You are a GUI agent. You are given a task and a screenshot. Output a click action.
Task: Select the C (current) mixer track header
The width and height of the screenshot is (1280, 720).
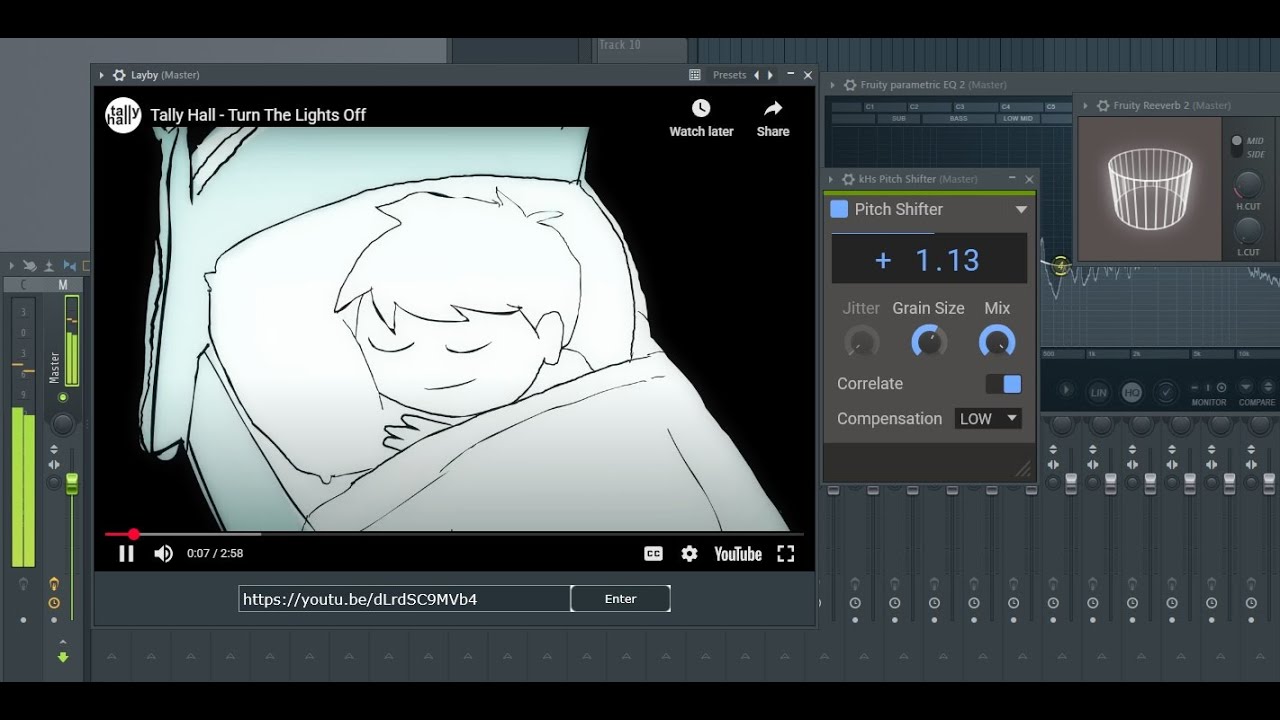(x=23, y=285)
